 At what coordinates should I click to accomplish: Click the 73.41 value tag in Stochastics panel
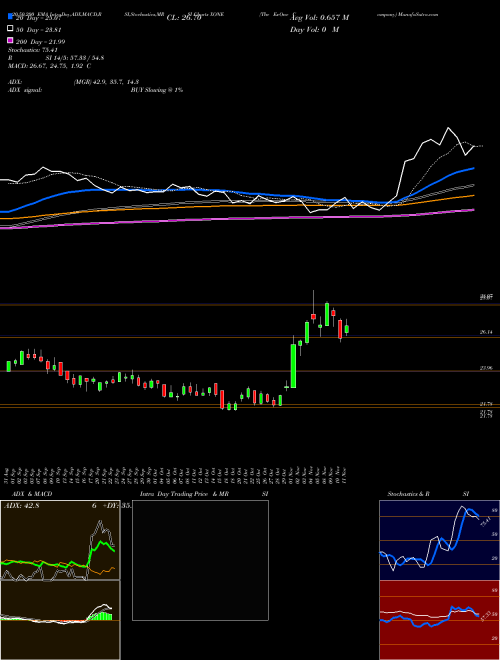tap(485, 523)
